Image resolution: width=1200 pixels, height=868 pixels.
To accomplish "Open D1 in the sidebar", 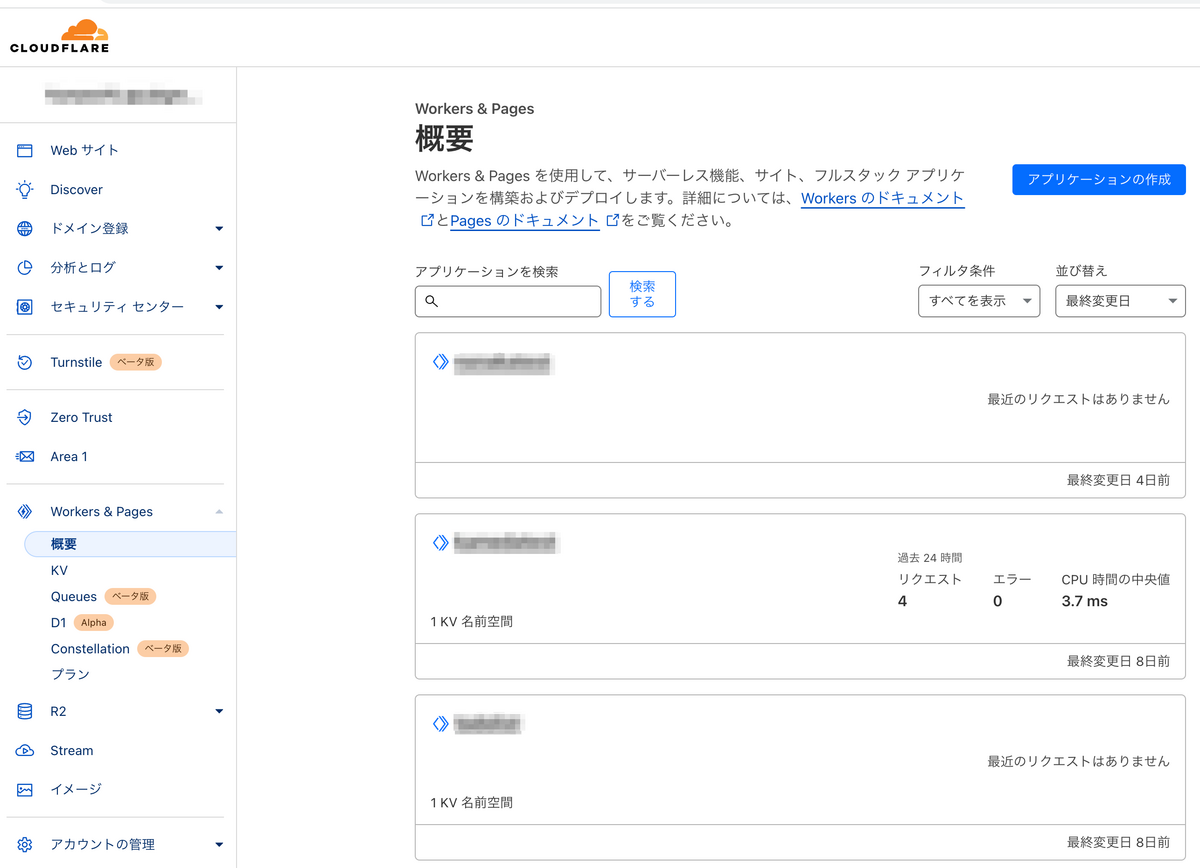I will 58,622.
